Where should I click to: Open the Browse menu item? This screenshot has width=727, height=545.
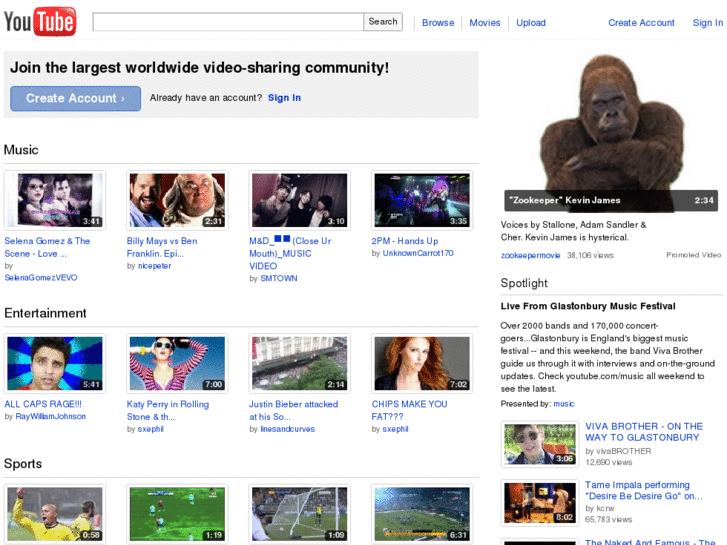point(437,23)
